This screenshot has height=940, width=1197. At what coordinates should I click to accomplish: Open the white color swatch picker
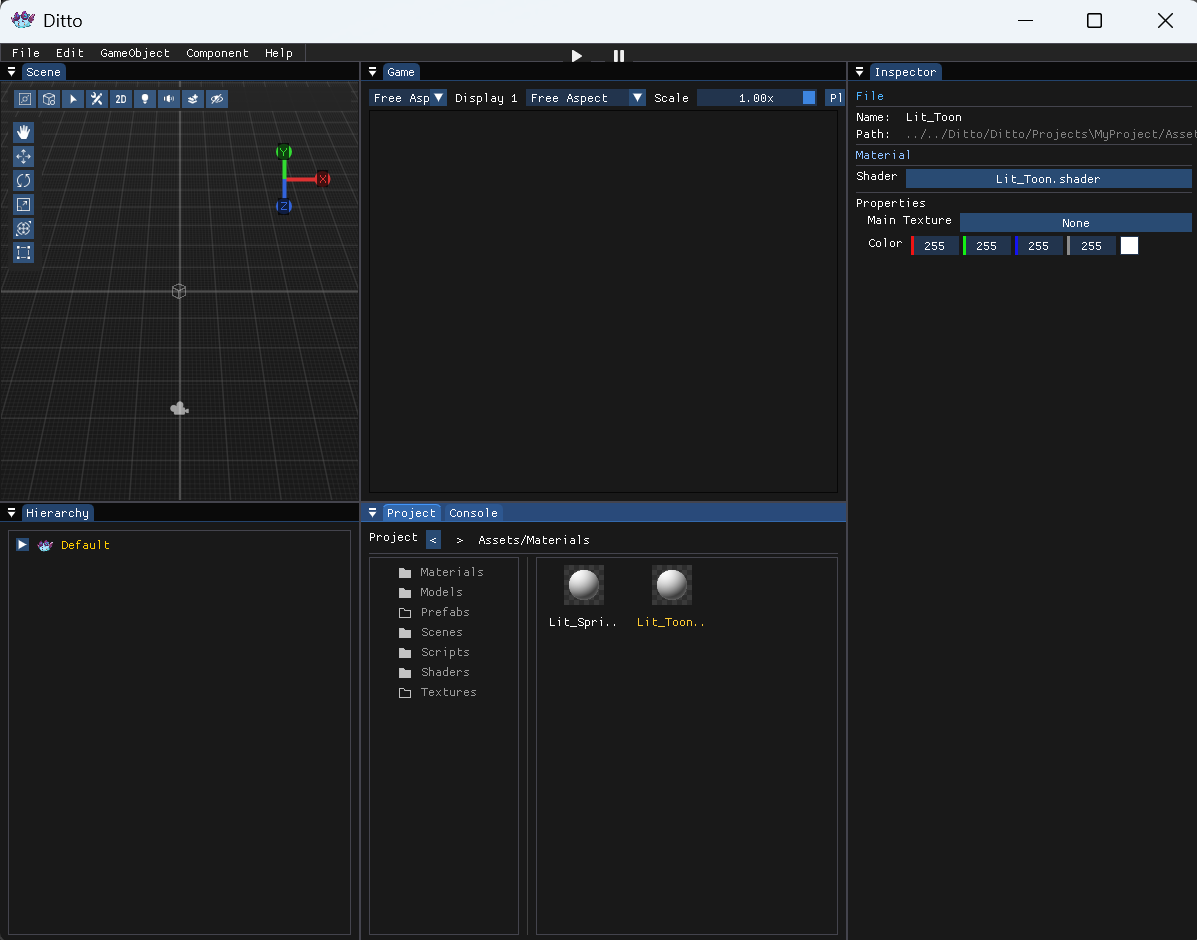coord(1129,245)
